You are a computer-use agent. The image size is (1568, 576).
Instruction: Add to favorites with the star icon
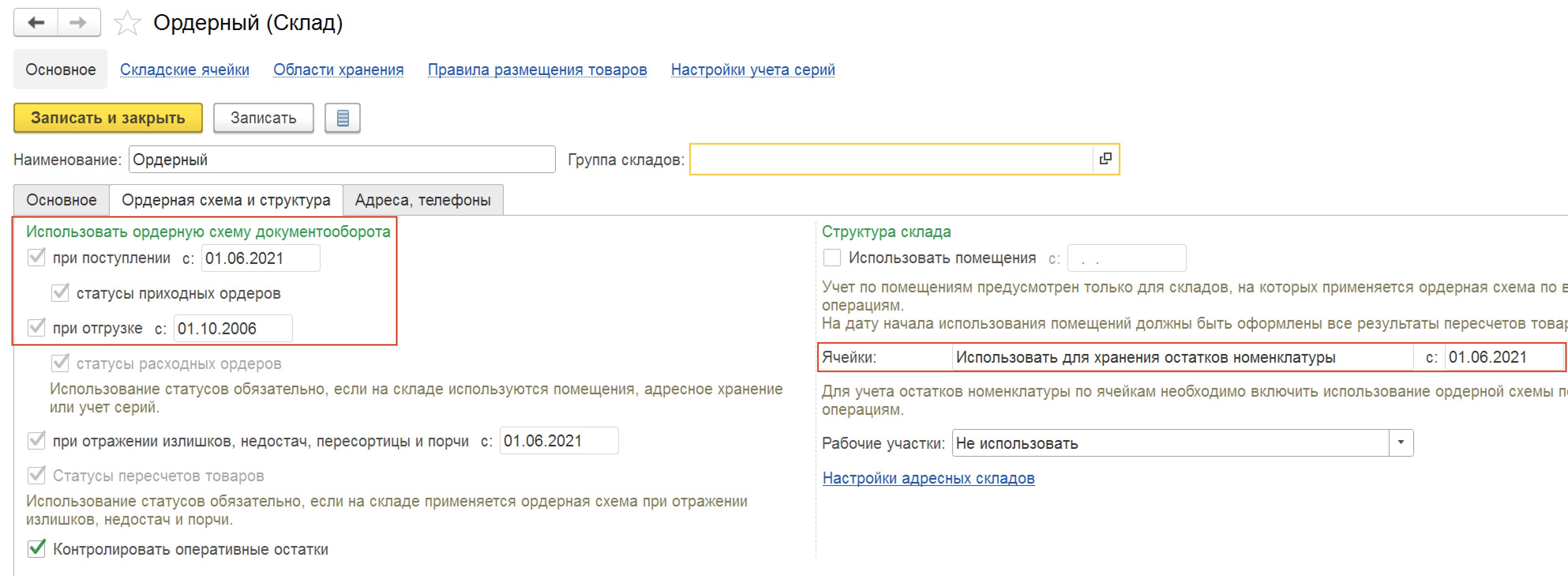127,23
